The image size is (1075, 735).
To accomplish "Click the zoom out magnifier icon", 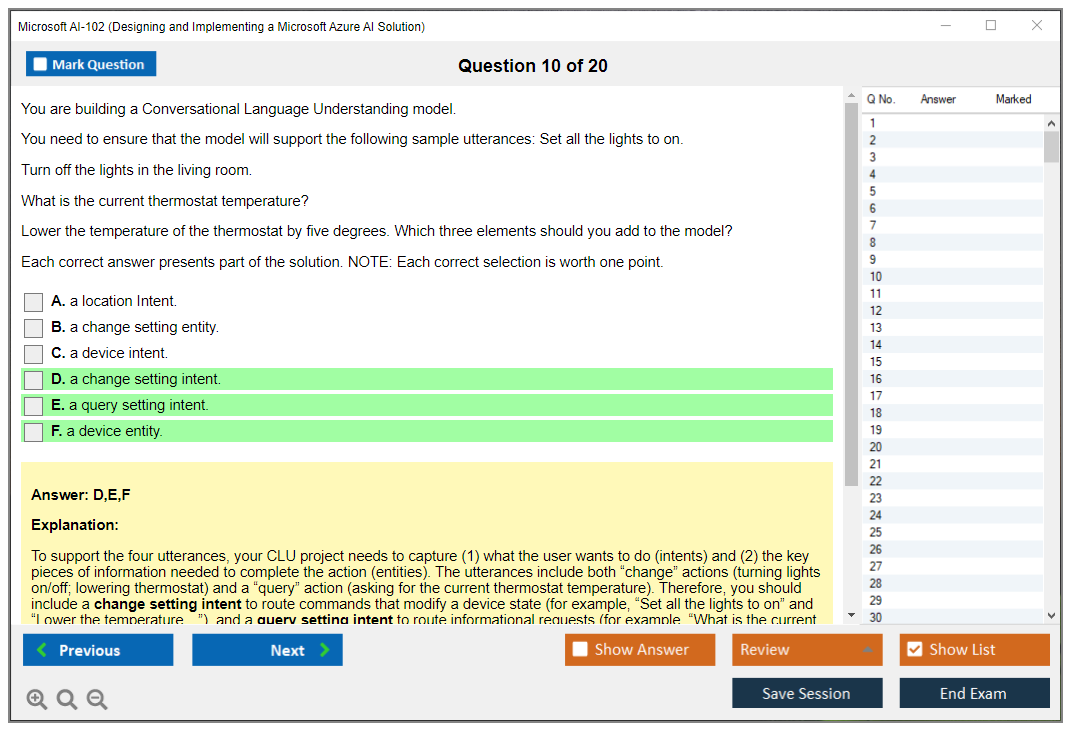I will (97, 700).
